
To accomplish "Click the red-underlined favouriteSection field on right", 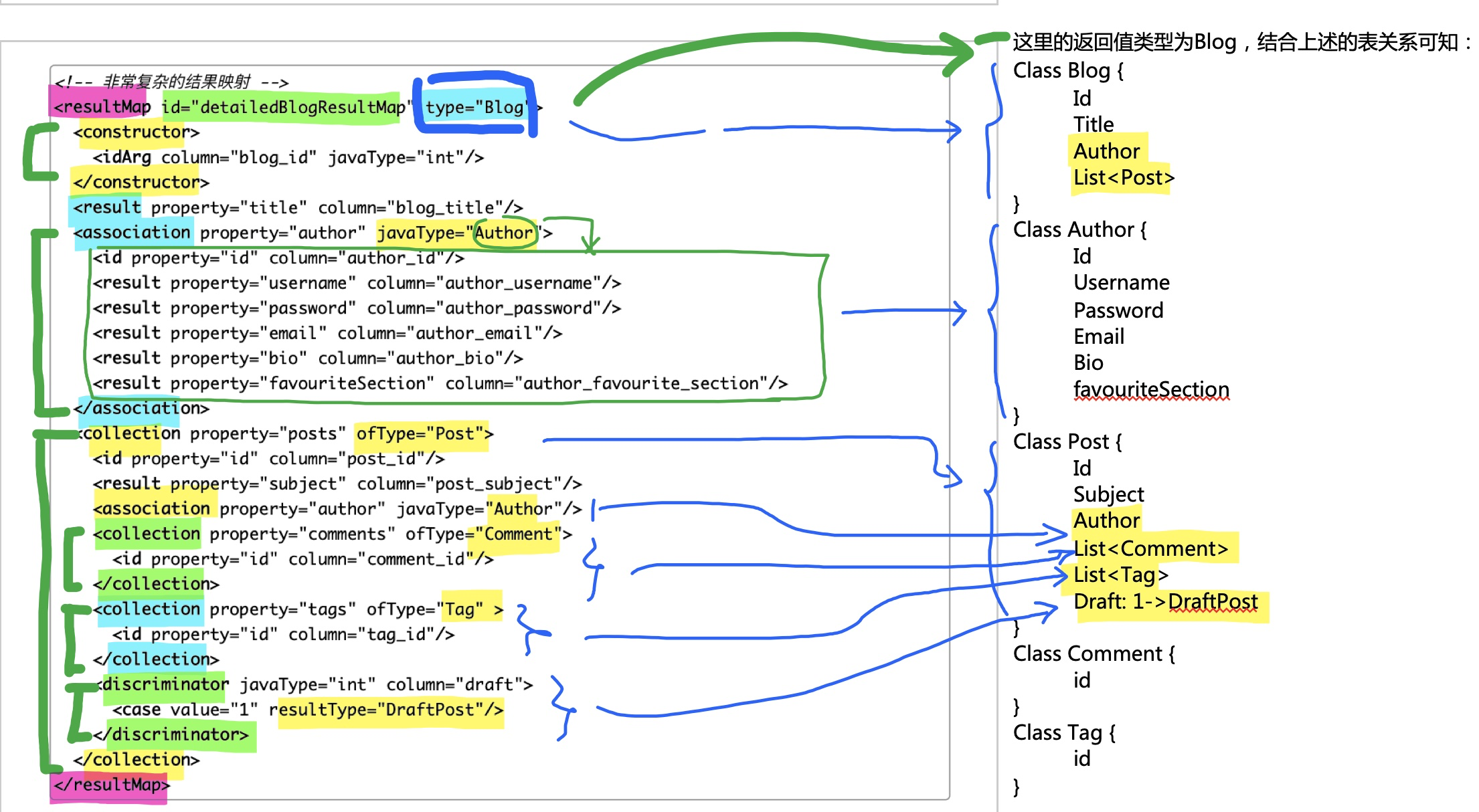I will (x=1151, y=389).
